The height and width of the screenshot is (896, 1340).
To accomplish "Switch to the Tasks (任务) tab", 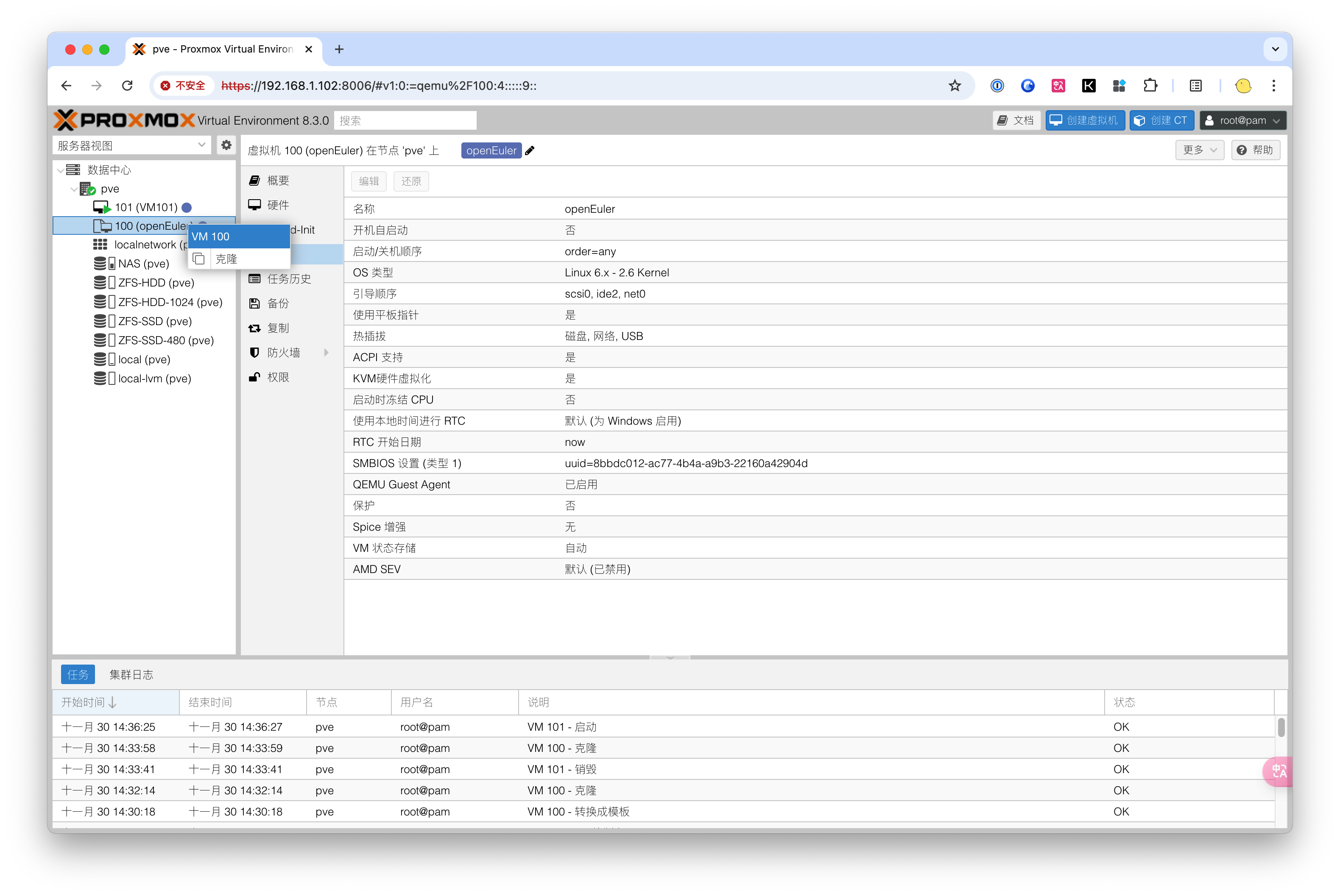I will point(78,675).
